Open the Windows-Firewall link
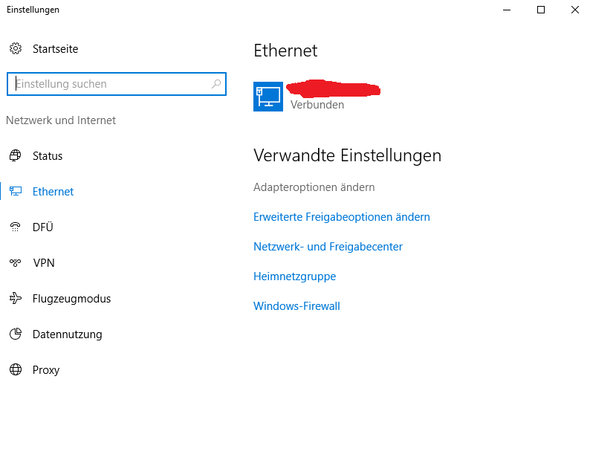 coord(297,306)
